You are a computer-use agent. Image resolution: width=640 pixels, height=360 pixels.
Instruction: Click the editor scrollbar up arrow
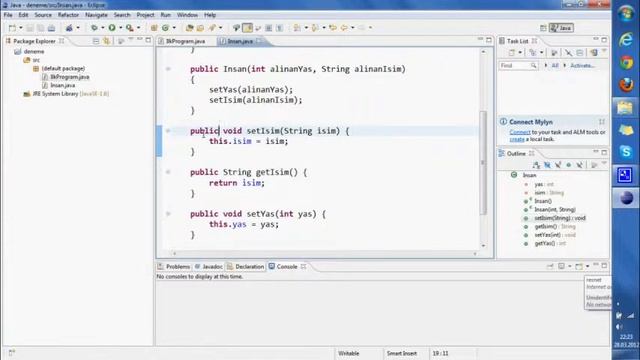(x=483, y=52)
